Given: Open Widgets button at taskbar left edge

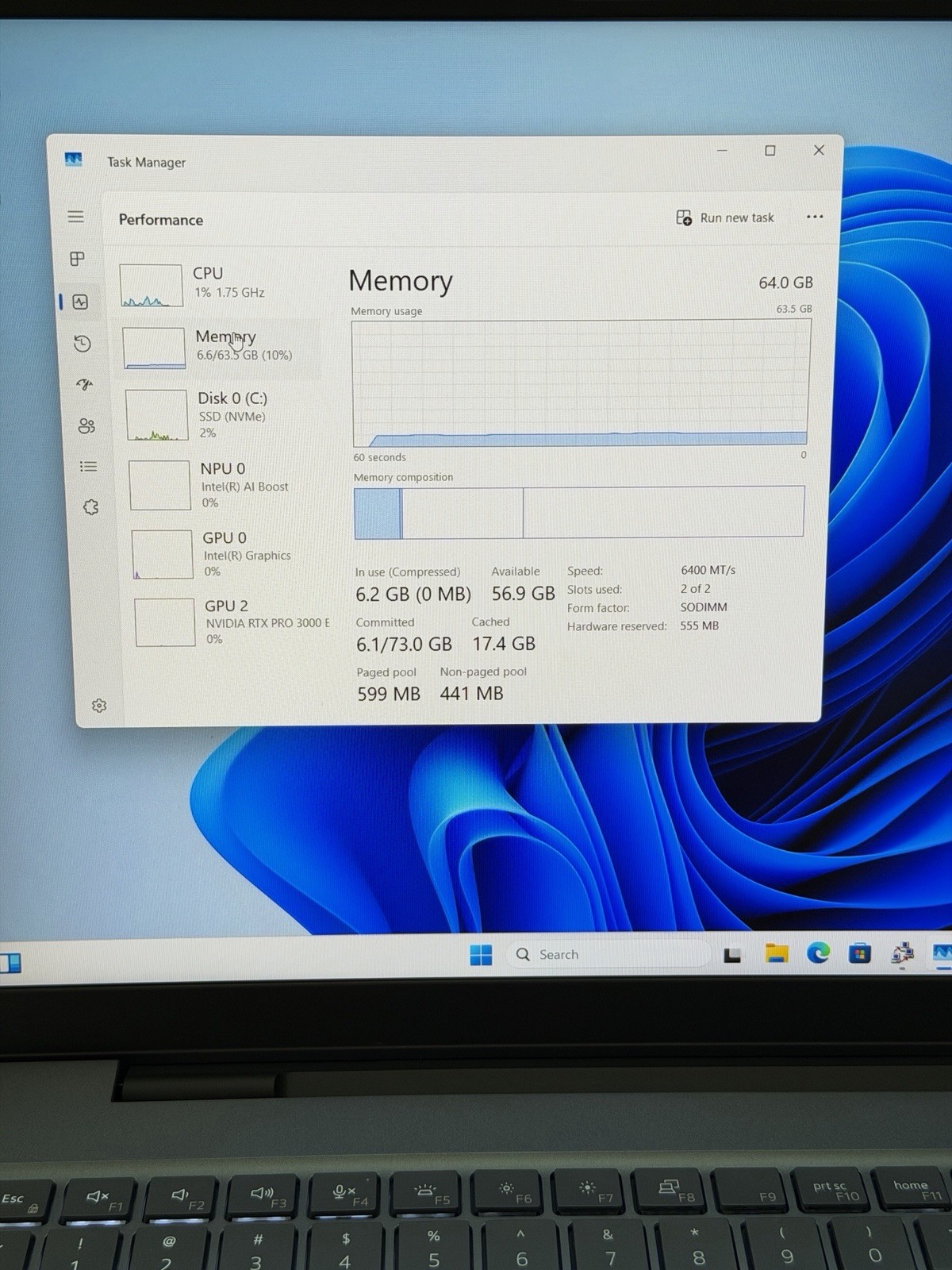Looking at the screenshot, I should pos(10,964).
